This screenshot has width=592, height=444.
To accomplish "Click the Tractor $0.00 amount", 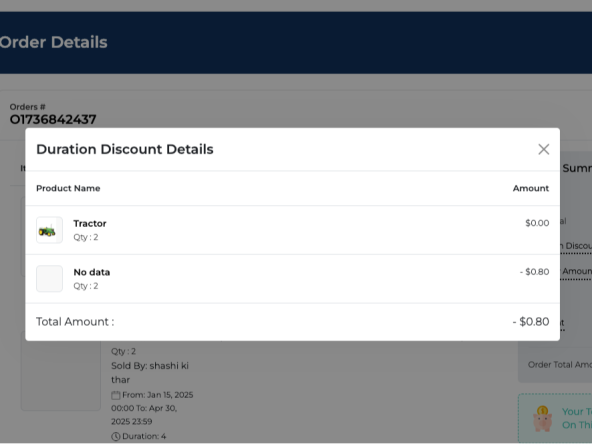I will (537, 223).
